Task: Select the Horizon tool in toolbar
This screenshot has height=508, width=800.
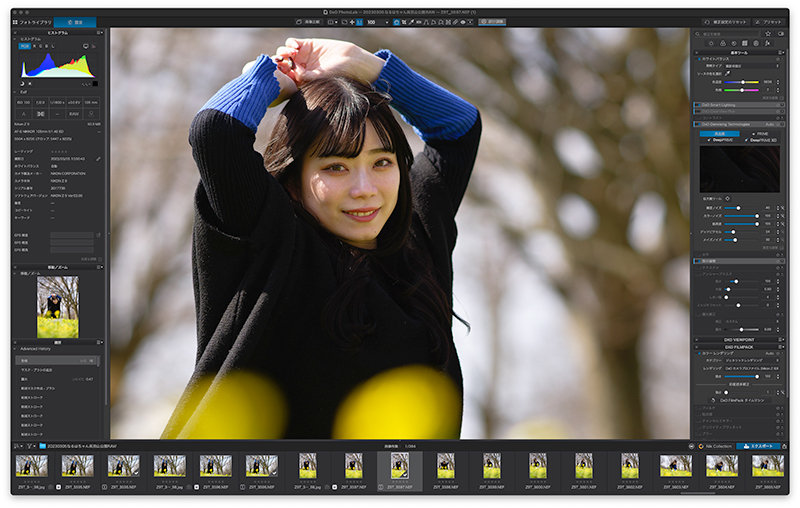Action: point(418,22)
